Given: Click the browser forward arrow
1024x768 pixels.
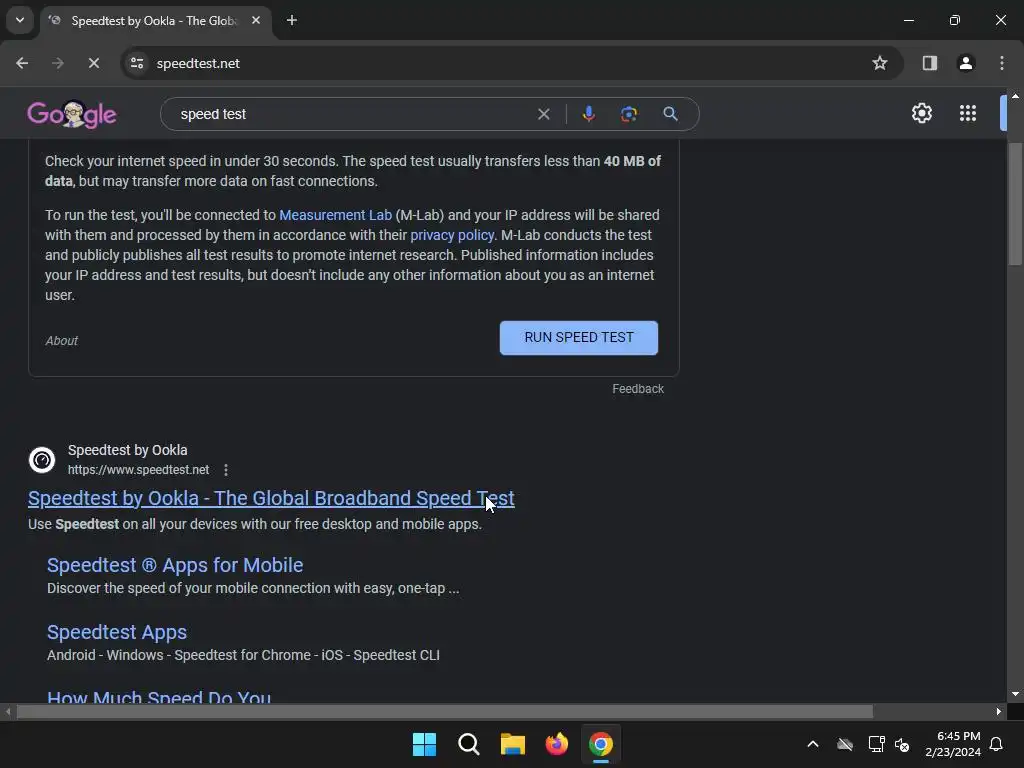Looking at the screenshot, I should [x=57, y=63].
